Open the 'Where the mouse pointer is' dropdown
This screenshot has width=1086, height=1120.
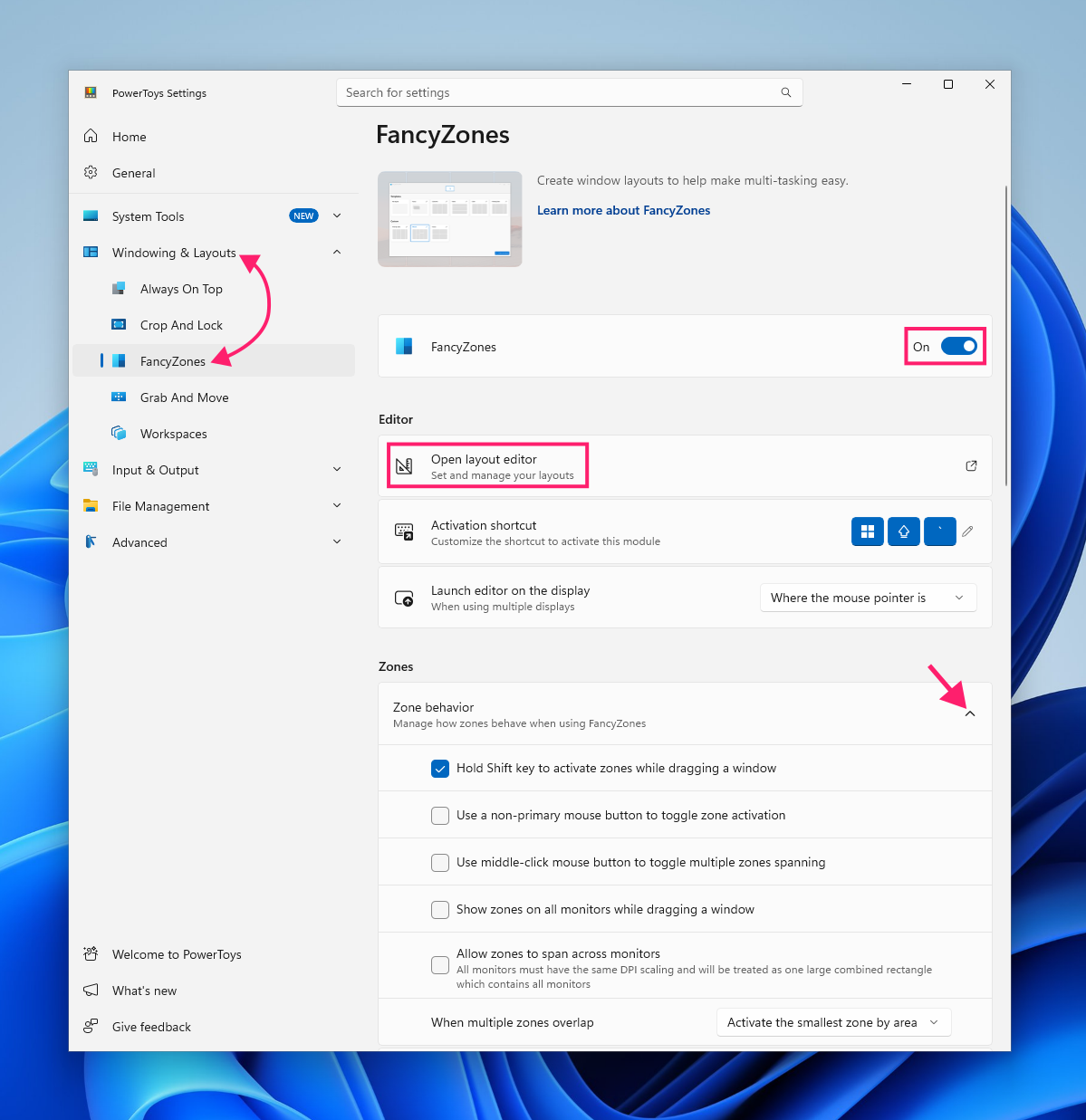pos(869,598)
